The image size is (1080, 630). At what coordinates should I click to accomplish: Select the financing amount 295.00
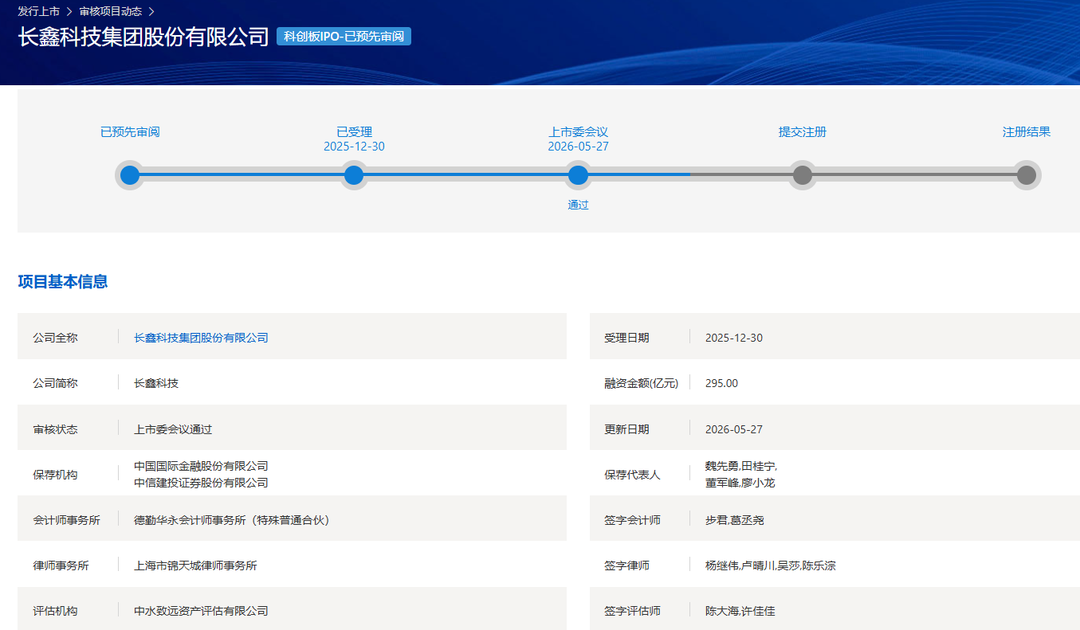721,383
